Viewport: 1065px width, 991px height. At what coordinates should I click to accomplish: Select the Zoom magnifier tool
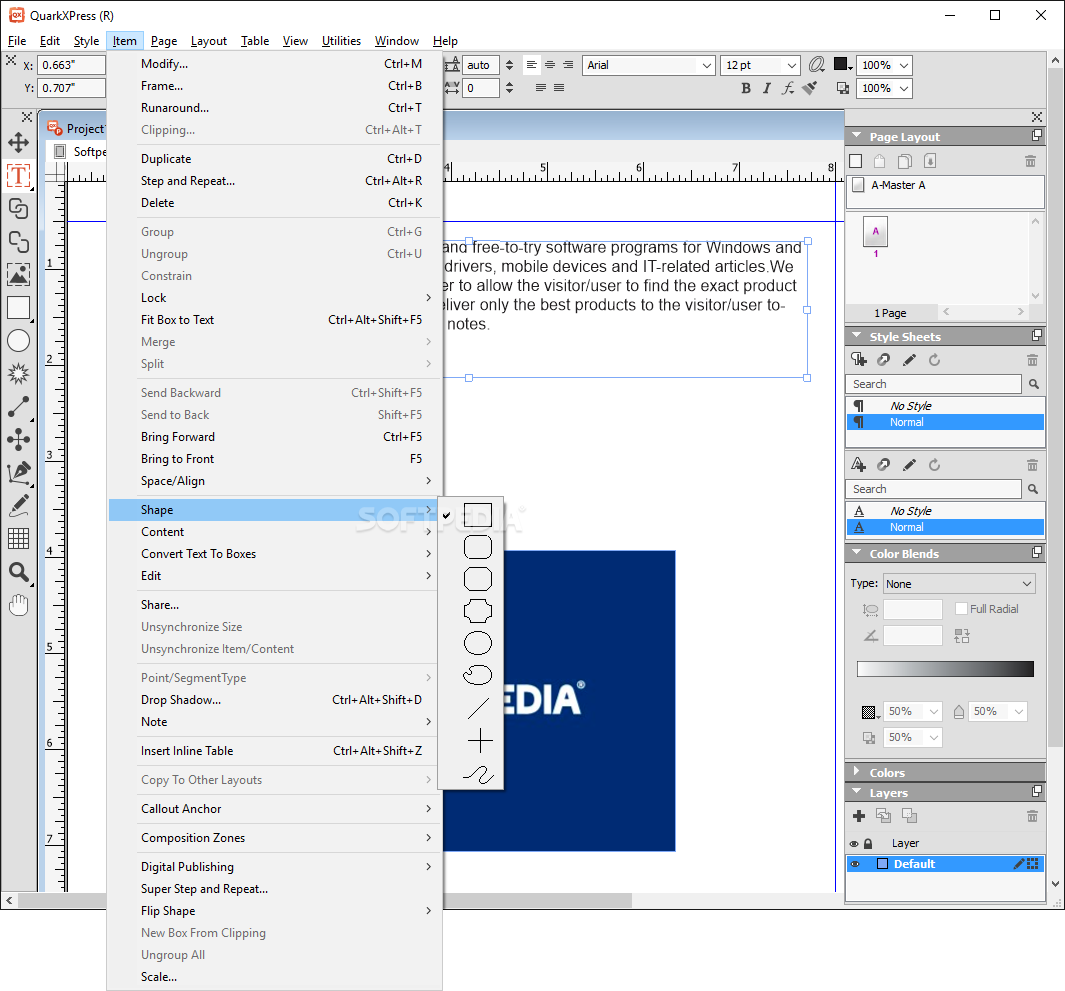18,572
